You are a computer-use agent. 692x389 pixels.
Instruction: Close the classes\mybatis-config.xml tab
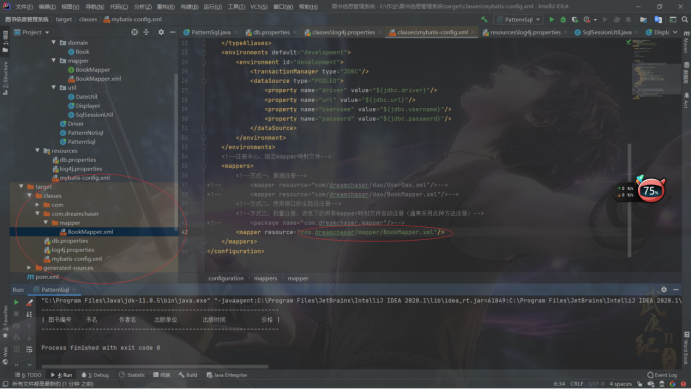click(x=473, y=32)
